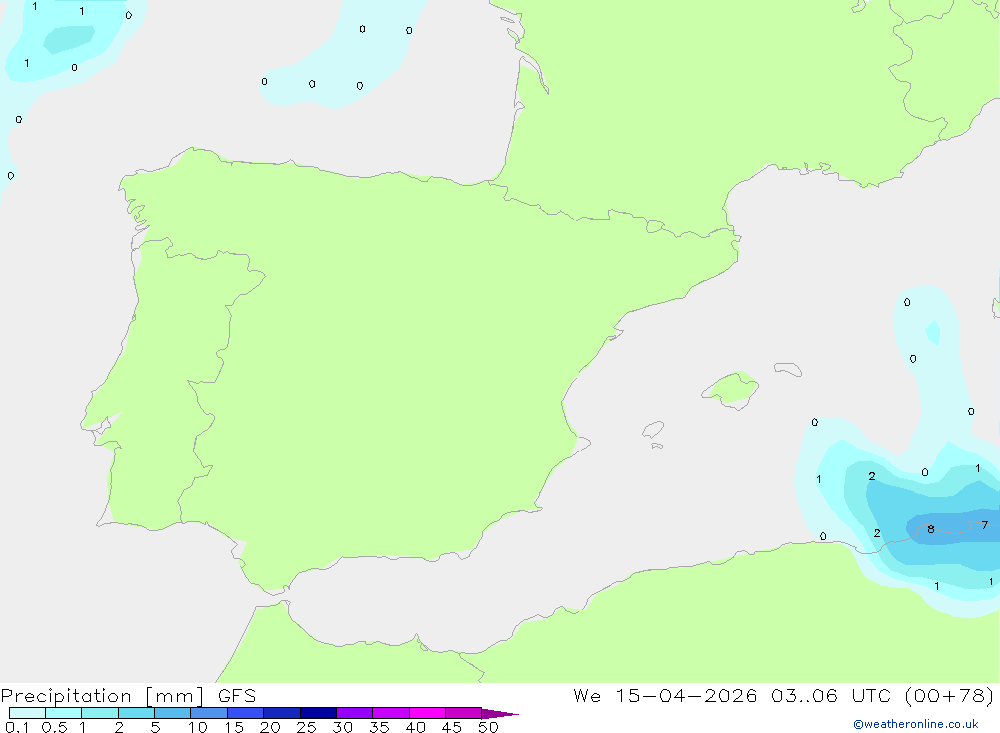Pick the 10–15 mm legend swatch
This screenshot has width=1000, height=733.
(x=209, y=713)
